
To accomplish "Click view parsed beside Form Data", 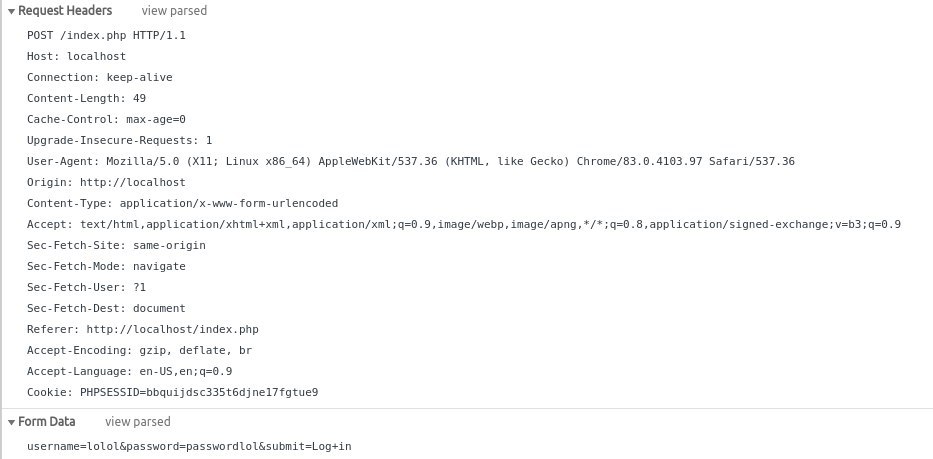I will coord(137,422).
